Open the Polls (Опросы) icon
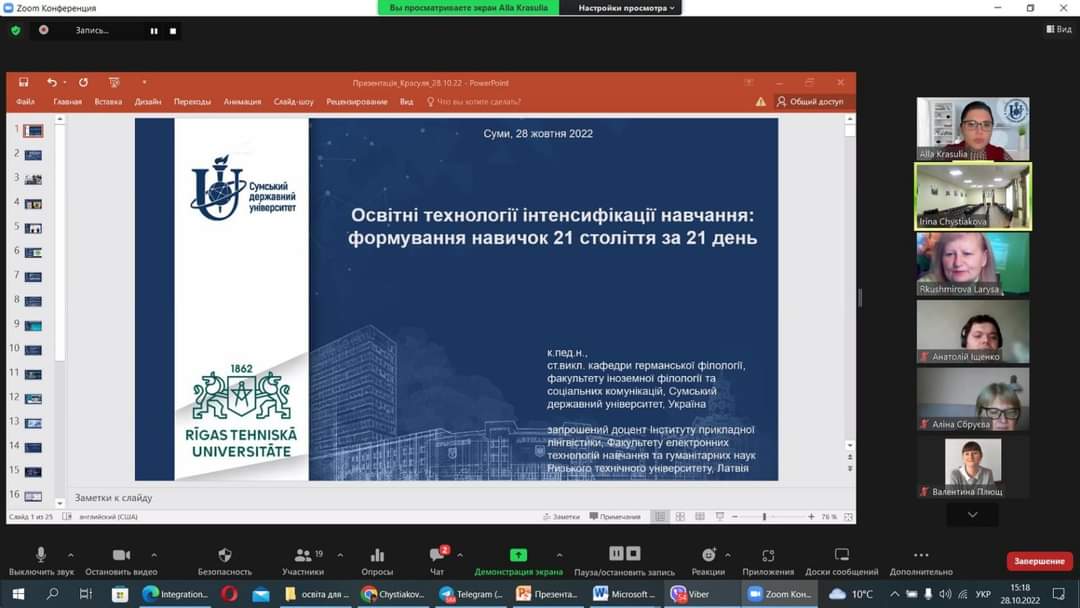 (377, 556)
